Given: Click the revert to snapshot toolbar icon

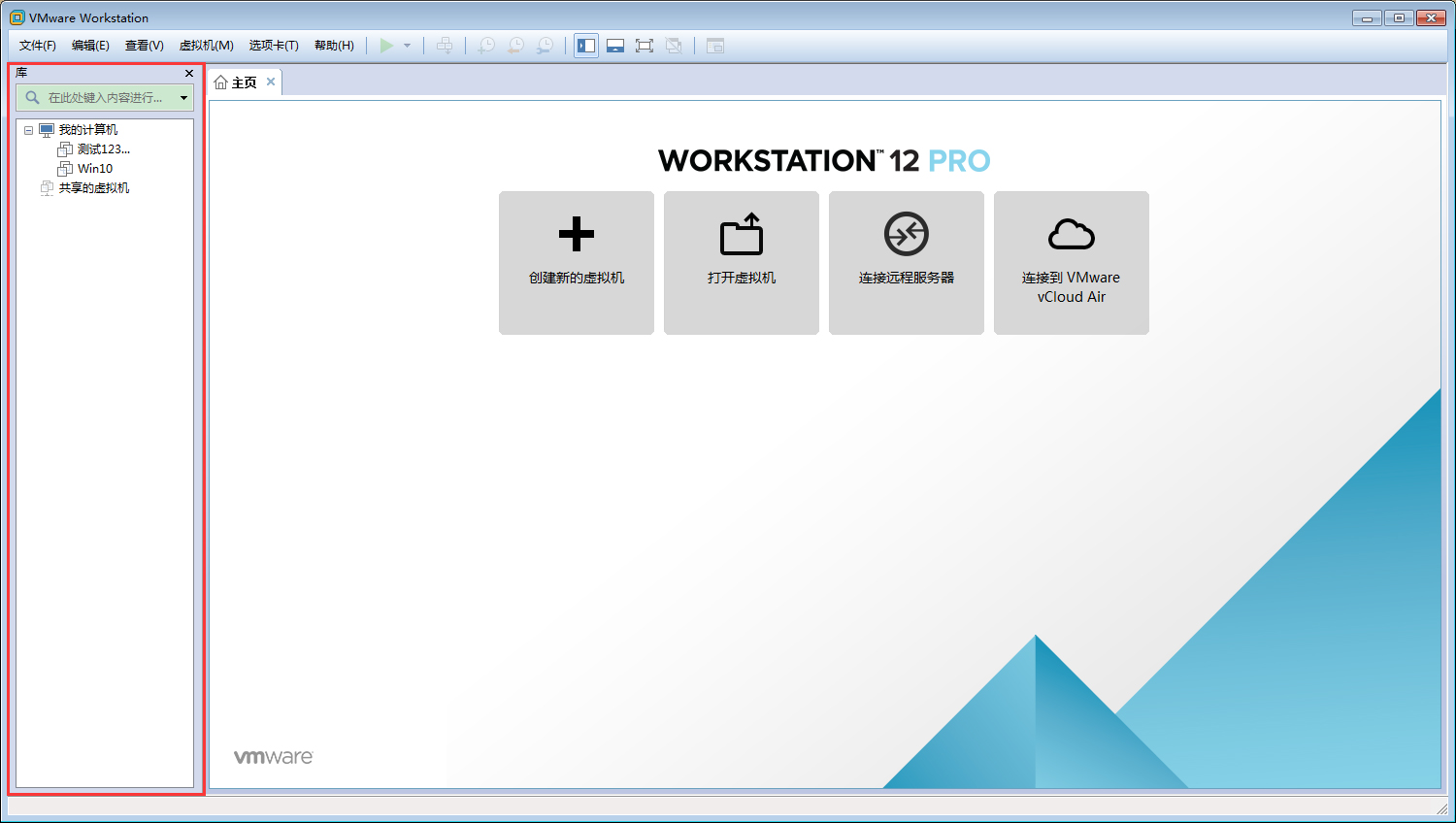Looking at the screenshot, I should [515, 46].
